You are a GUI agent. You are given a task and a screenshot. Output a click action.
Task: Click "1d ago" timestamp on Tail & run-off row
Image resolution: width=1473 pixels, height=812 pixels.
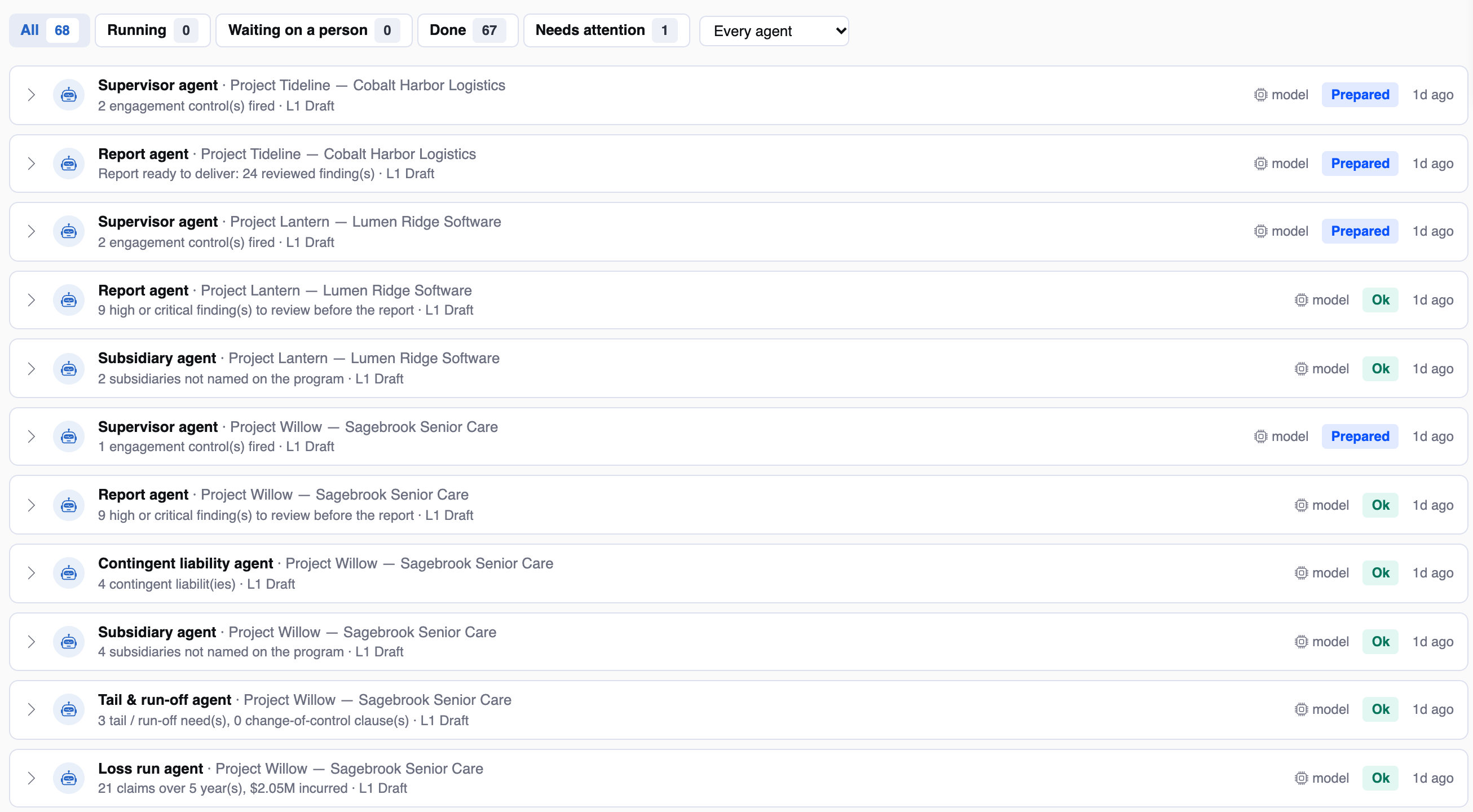[1433, 709]
